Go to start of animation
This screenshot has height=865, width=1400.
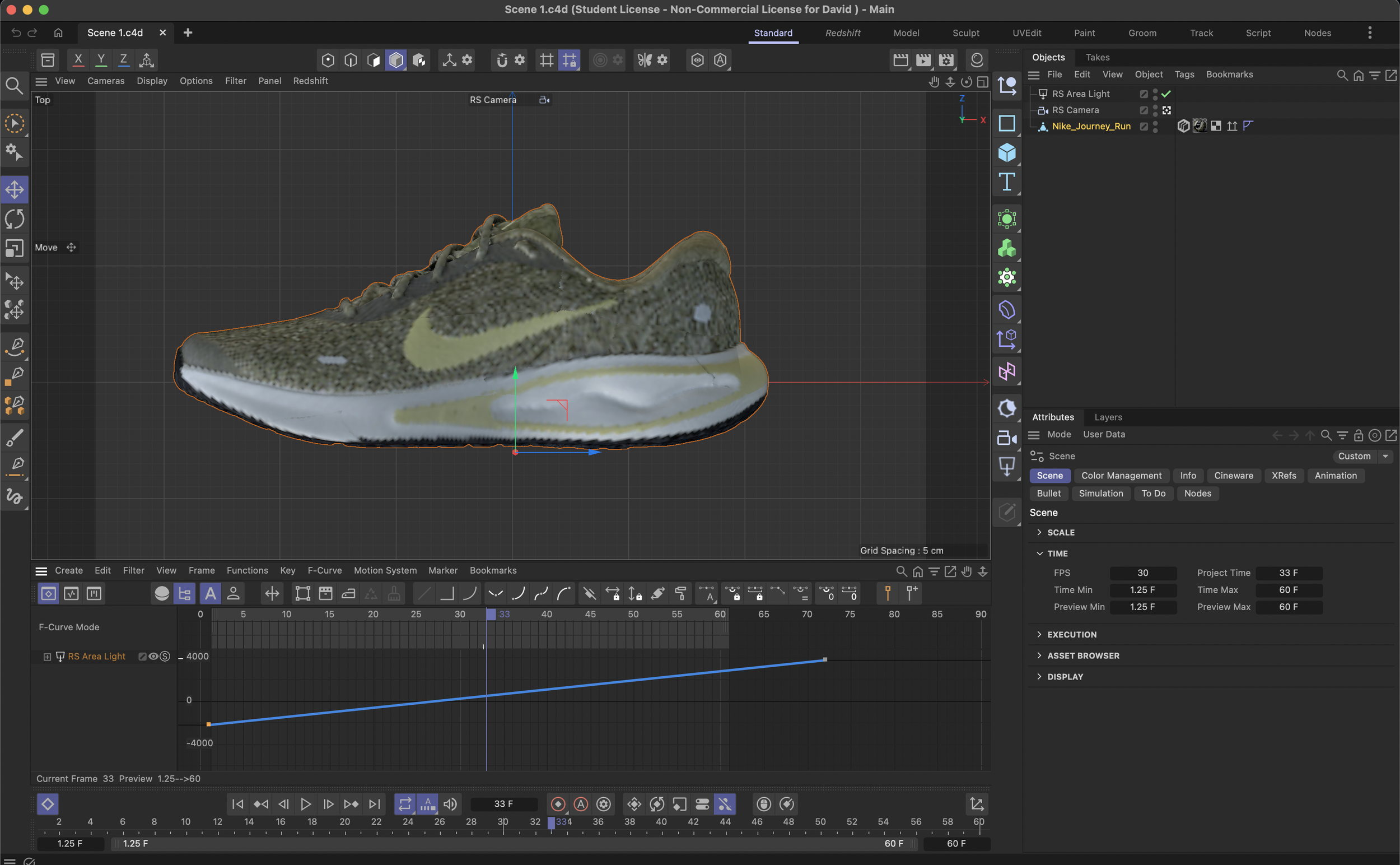[x=238, y=804]
